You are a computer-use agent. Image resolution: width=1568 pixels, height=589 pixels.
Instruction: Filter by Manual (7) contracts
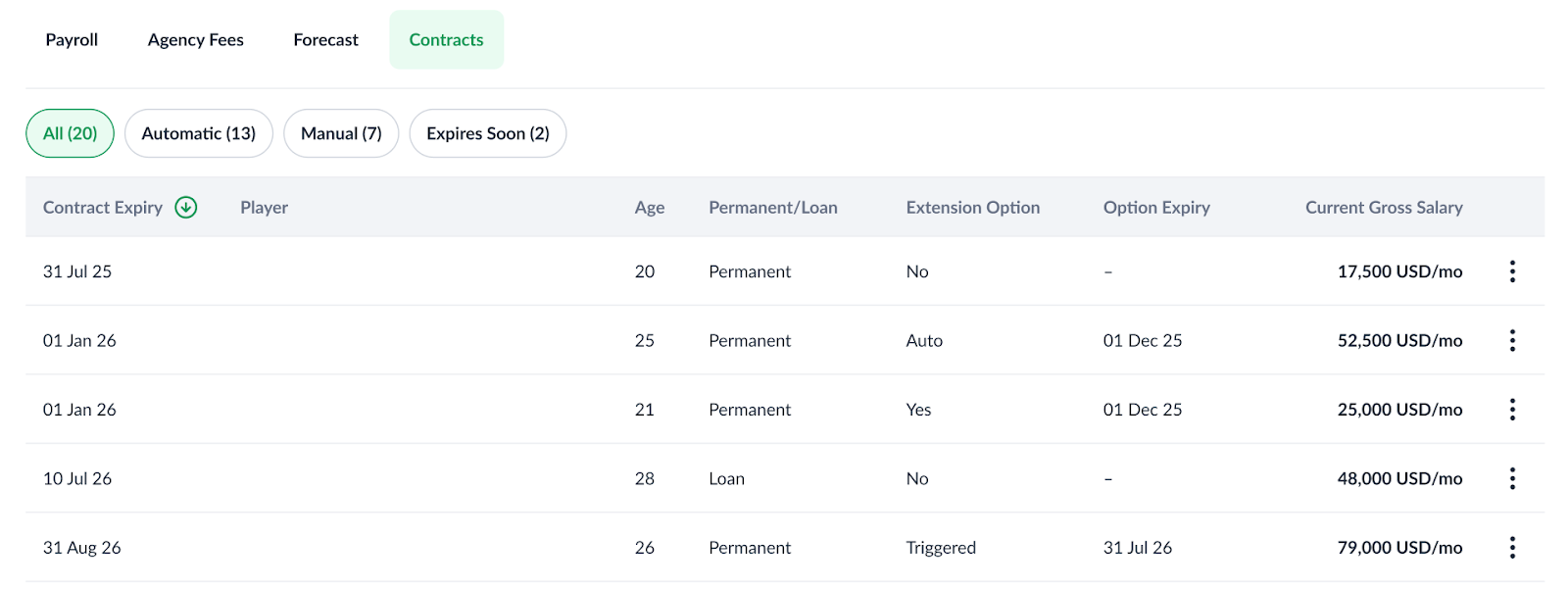tap(341, 133)
